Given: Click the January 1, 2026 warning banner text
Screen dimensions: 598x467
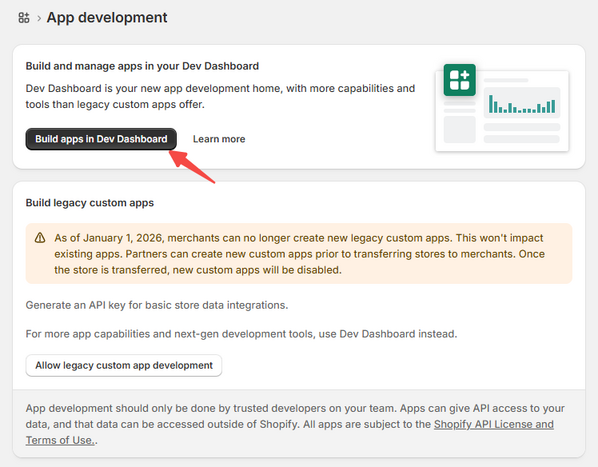Looking at the screenshot, I should pos(299,254).
